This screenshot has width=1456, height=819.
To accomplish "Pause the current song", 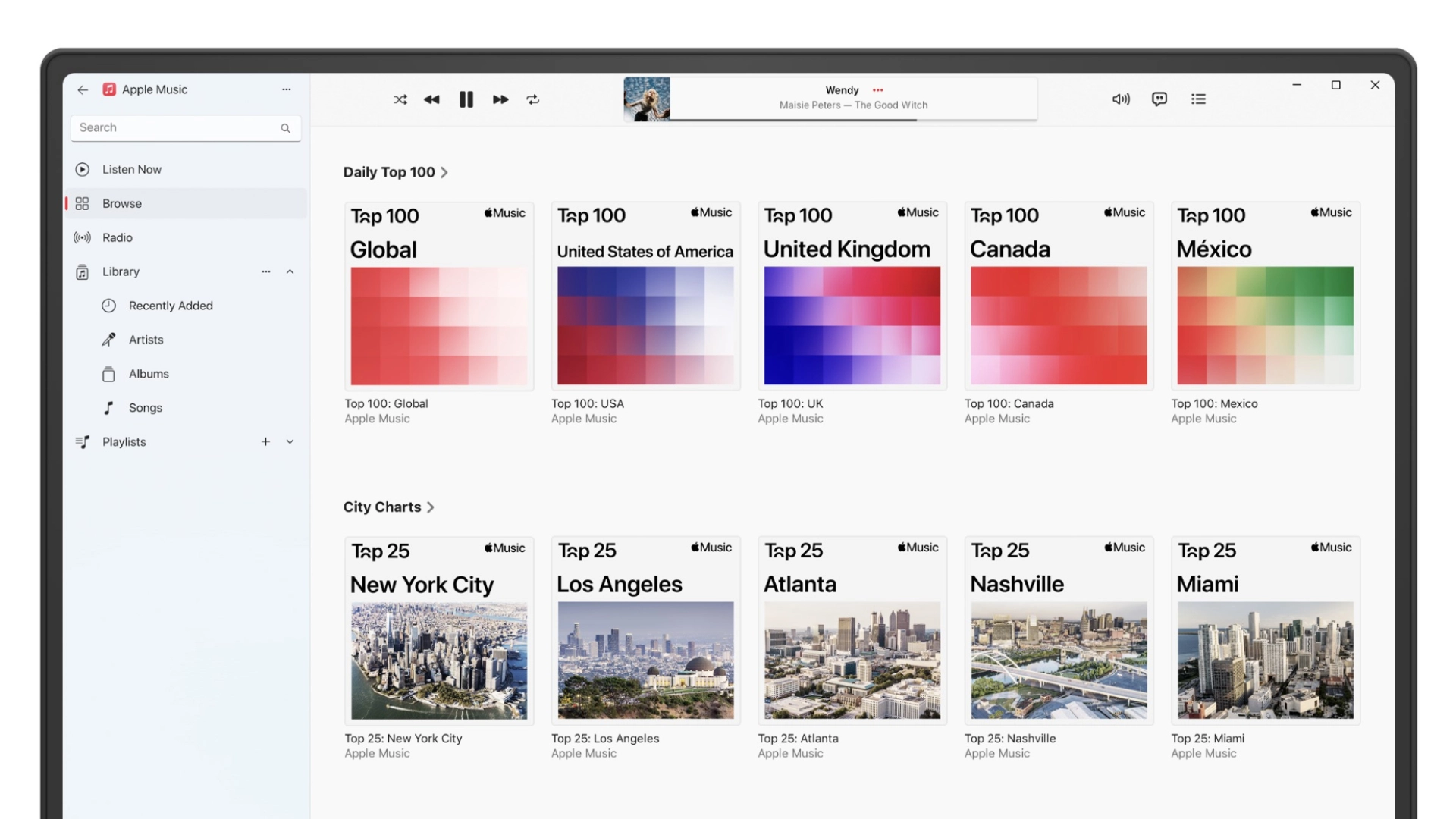I will tap(466, 99).
